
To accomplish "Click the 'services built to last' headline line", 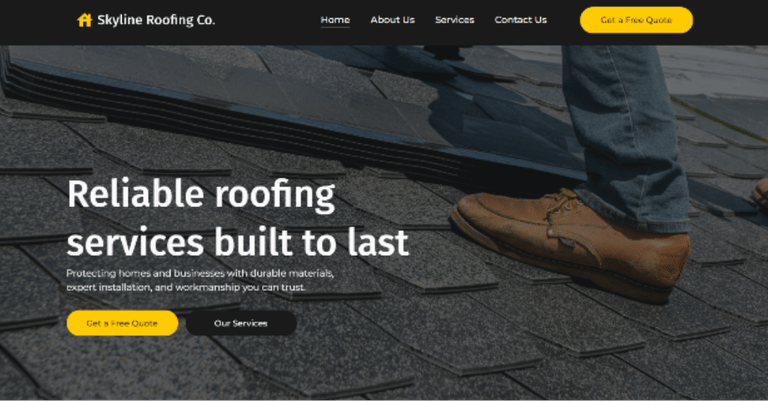I will point(238,242).
